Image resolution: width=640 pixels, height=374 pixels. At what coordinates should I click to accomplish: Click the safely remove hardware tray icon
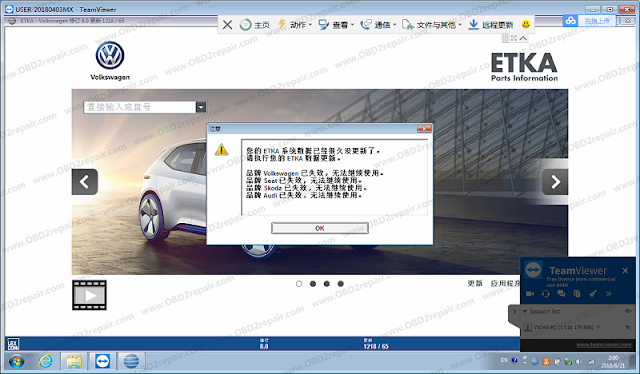click(568, 361)
